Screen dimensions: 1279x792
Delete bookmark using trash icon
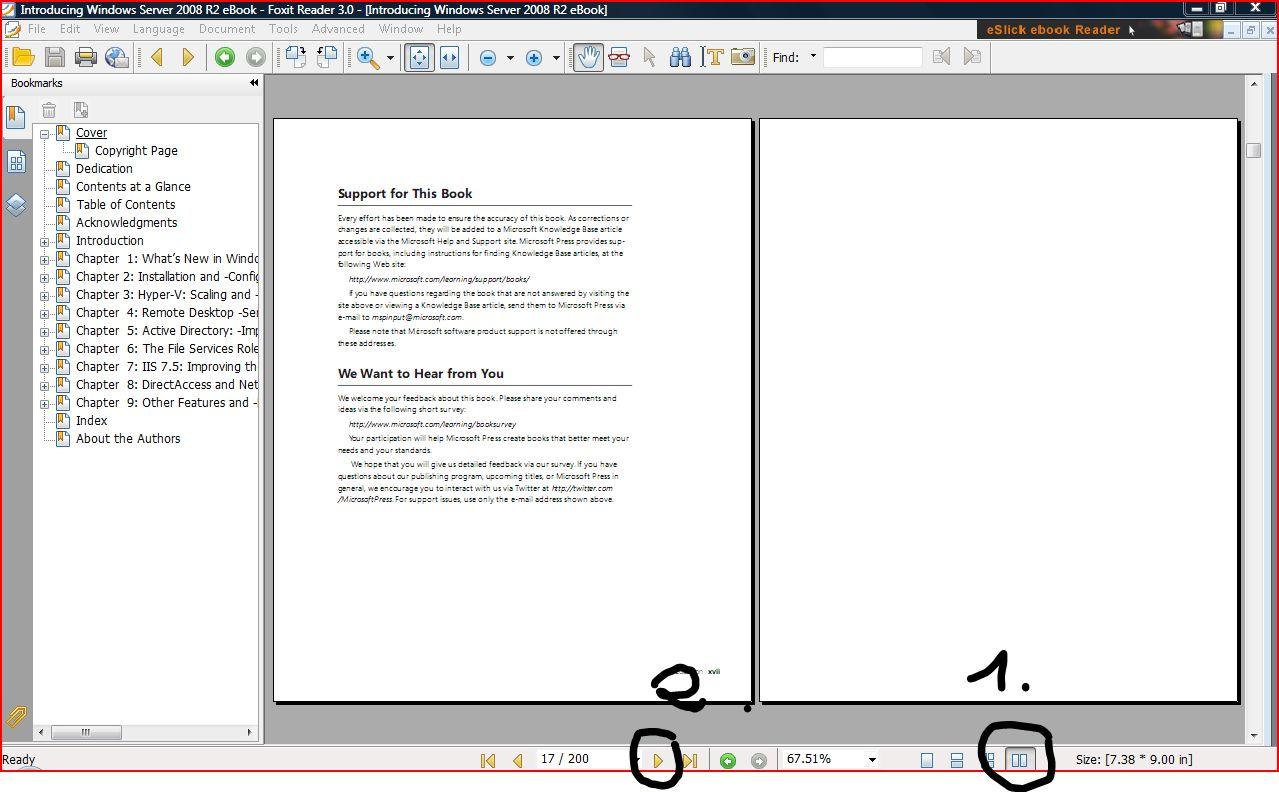pos(49,110)
